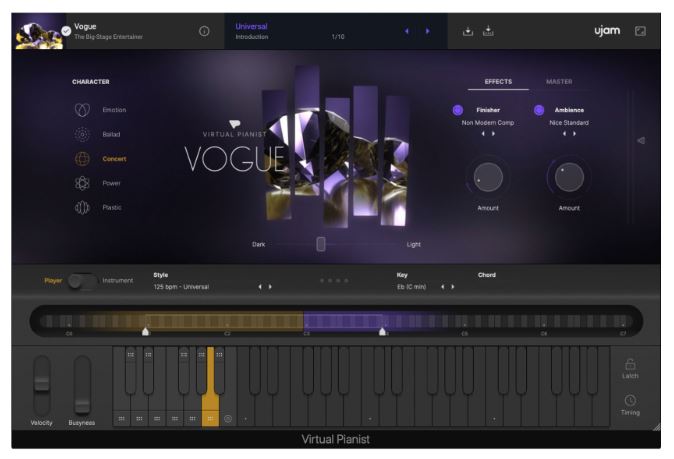Click the side panel collapse arrow at right edge
Viewport: 674px width, 459px height.
click(x=640, y=141)
